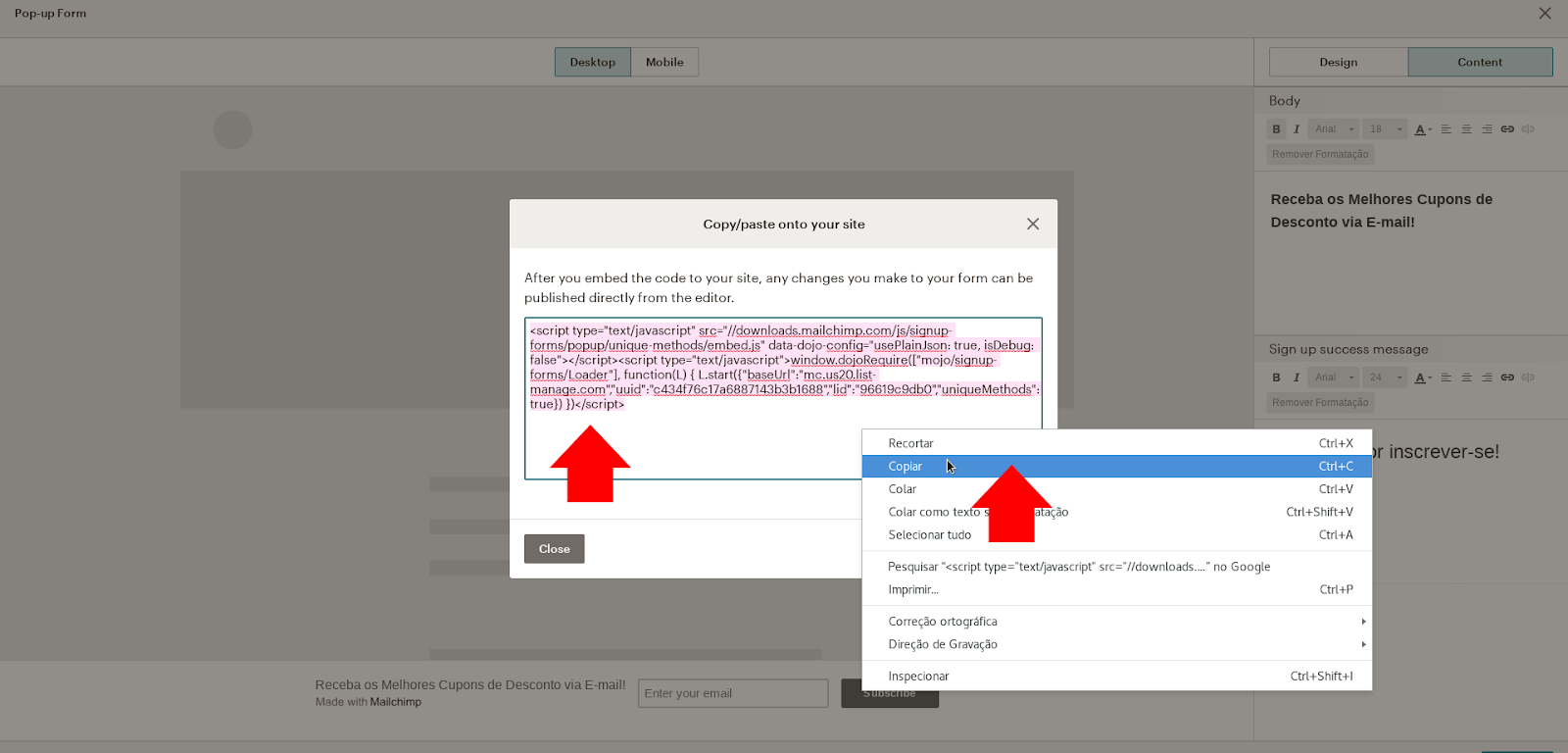Close the Pop-up Form editor
Screen dimensions: 1568x753
click(1544, 14)
